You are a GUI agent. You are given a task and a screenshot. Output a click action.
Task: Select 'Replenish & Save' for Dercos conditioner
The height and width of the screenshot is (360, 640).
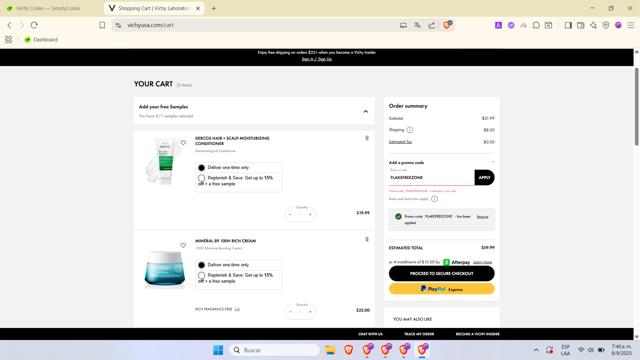click(x=202, y=178)
